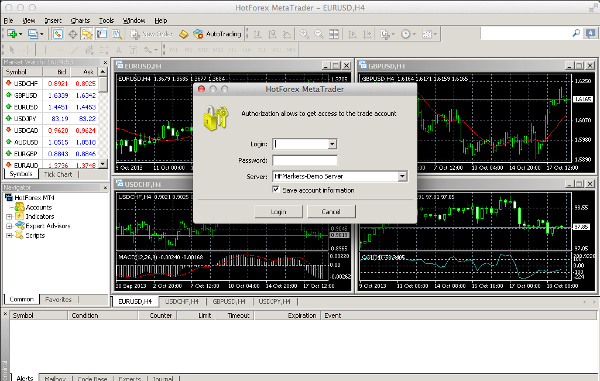Select the AUDUSD row in Market Watch

pos(51,142)
